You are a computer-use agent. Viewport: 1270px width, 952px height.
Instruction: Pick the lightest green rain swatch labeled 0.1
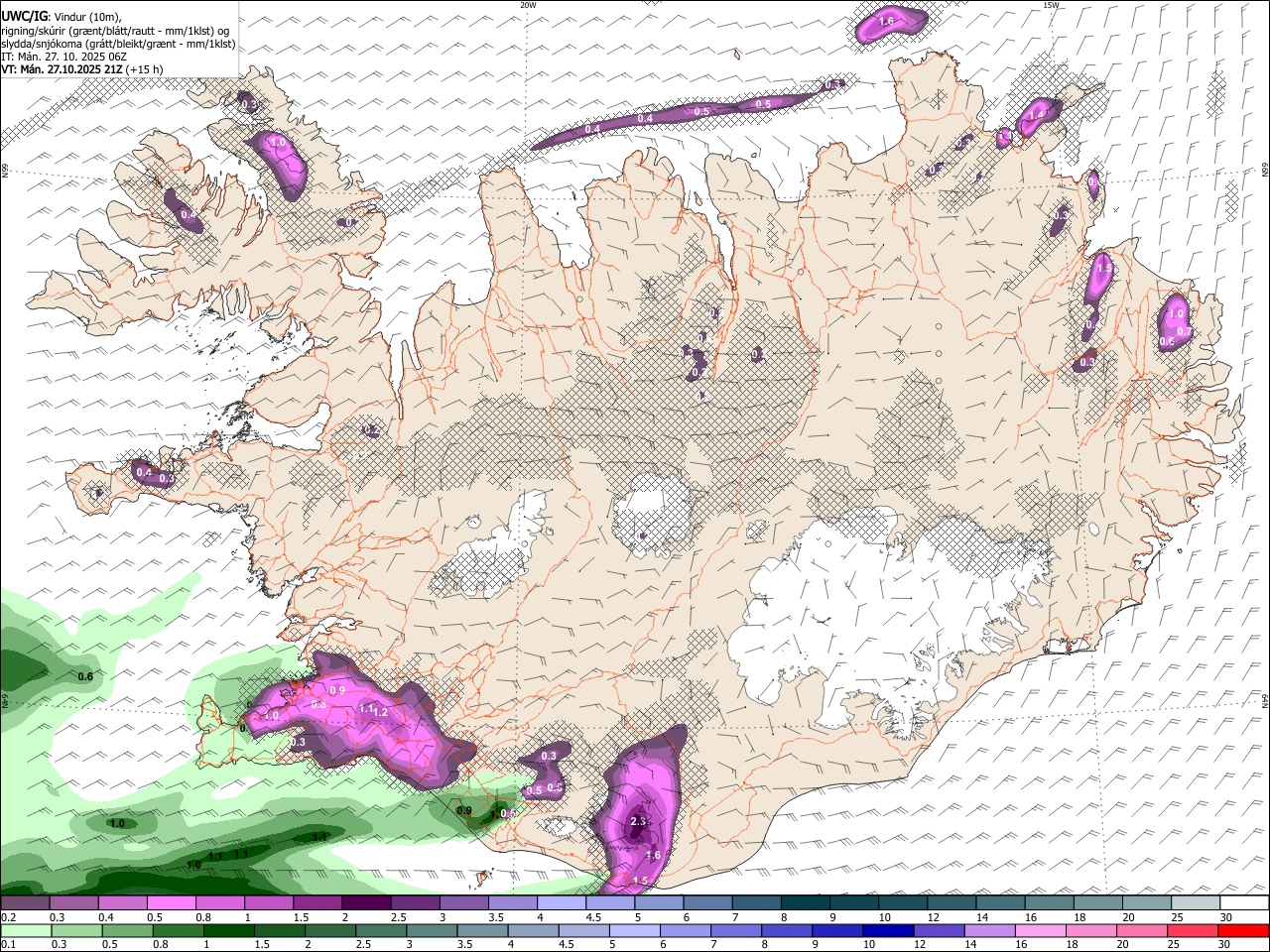click(25, 930)
